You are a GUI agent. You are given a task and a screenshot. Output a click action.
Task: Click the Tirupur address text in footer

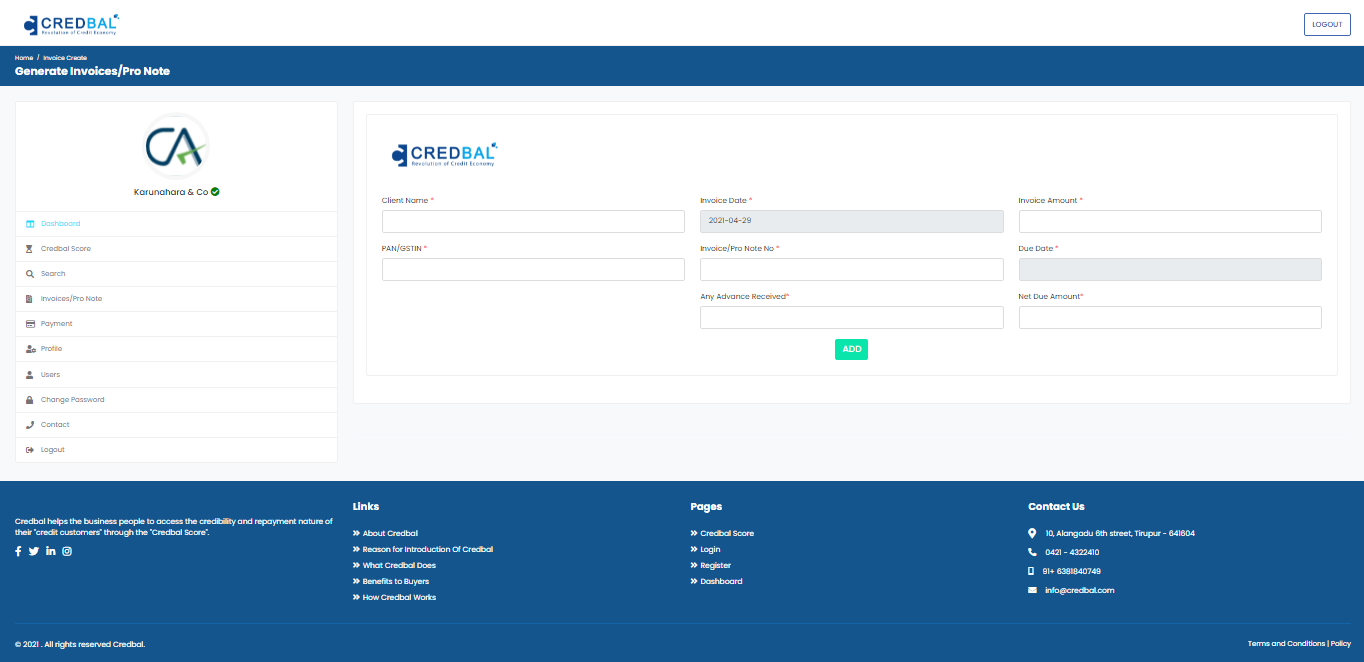click(x=1120, y=533)
